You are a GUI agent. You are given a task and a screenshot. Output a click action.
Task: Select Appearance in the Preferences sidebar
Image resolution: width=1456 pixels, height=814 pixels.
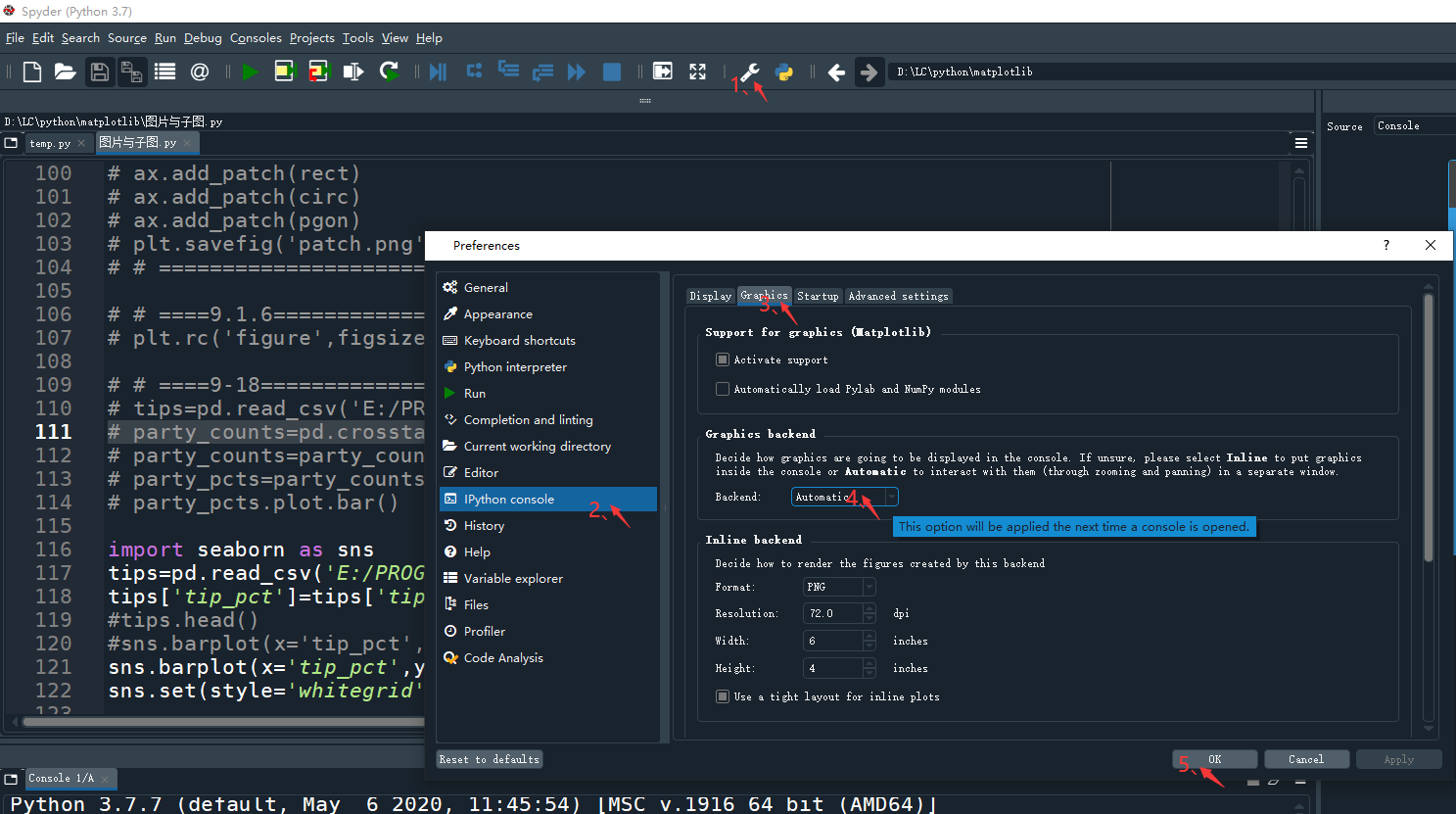coord(548,313)
